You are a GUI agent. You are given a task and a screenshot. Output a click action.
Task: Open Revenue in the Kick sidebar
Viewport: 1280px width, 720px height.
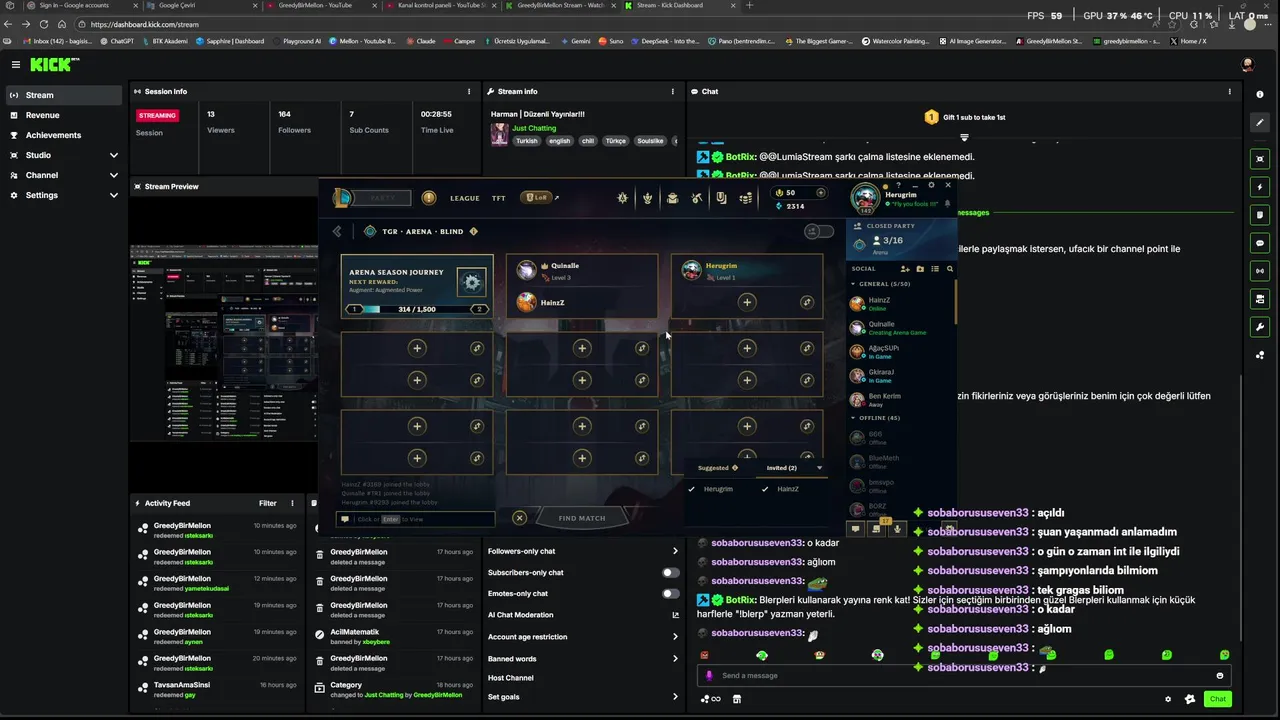[x=64, y=115]
